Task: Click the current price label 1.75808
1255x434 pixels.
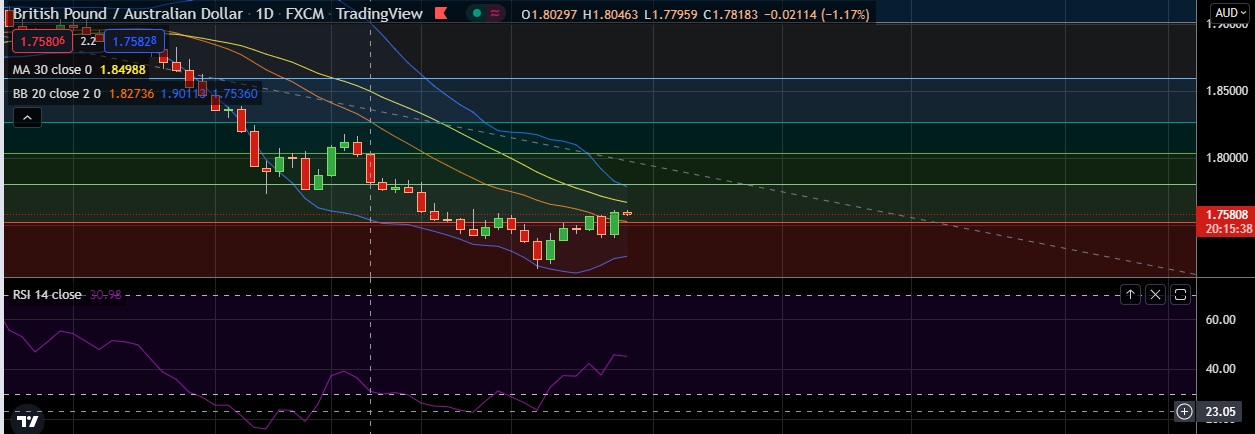Action: (x=1224, y=214)
